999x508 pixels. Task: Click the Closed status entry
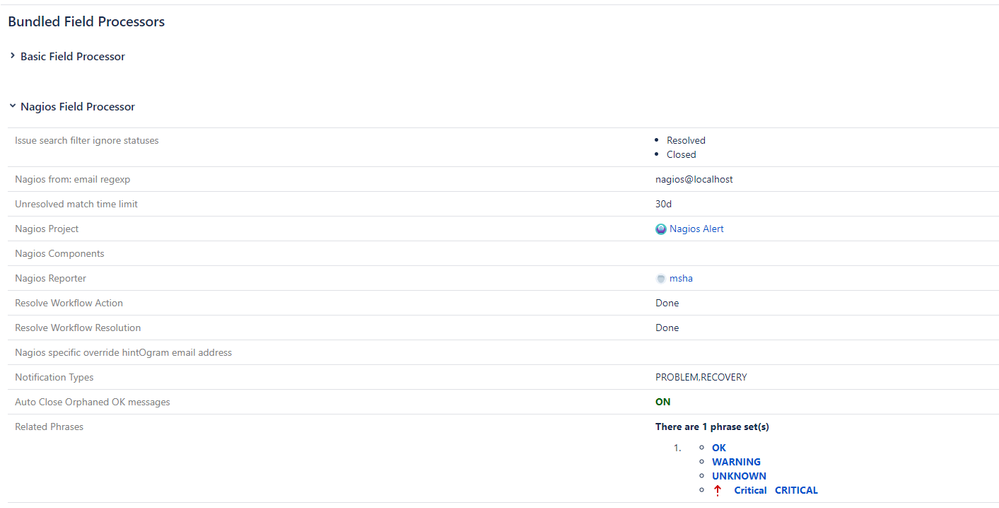pyautogui.click(x=681, y=154)
